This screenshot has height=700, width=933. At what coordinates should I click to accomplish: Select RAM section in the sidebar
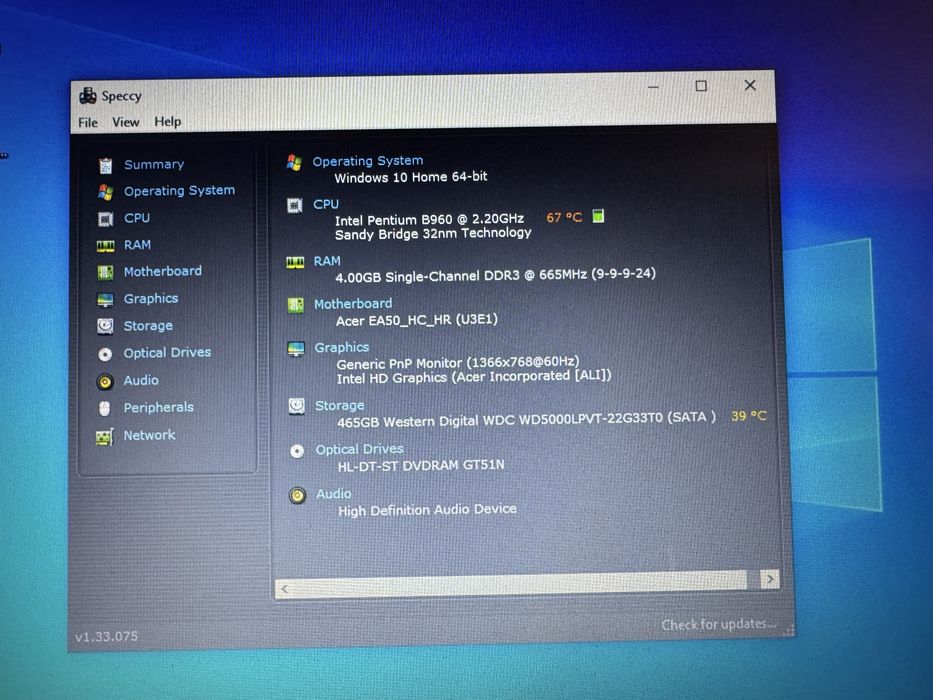[137, 245]
